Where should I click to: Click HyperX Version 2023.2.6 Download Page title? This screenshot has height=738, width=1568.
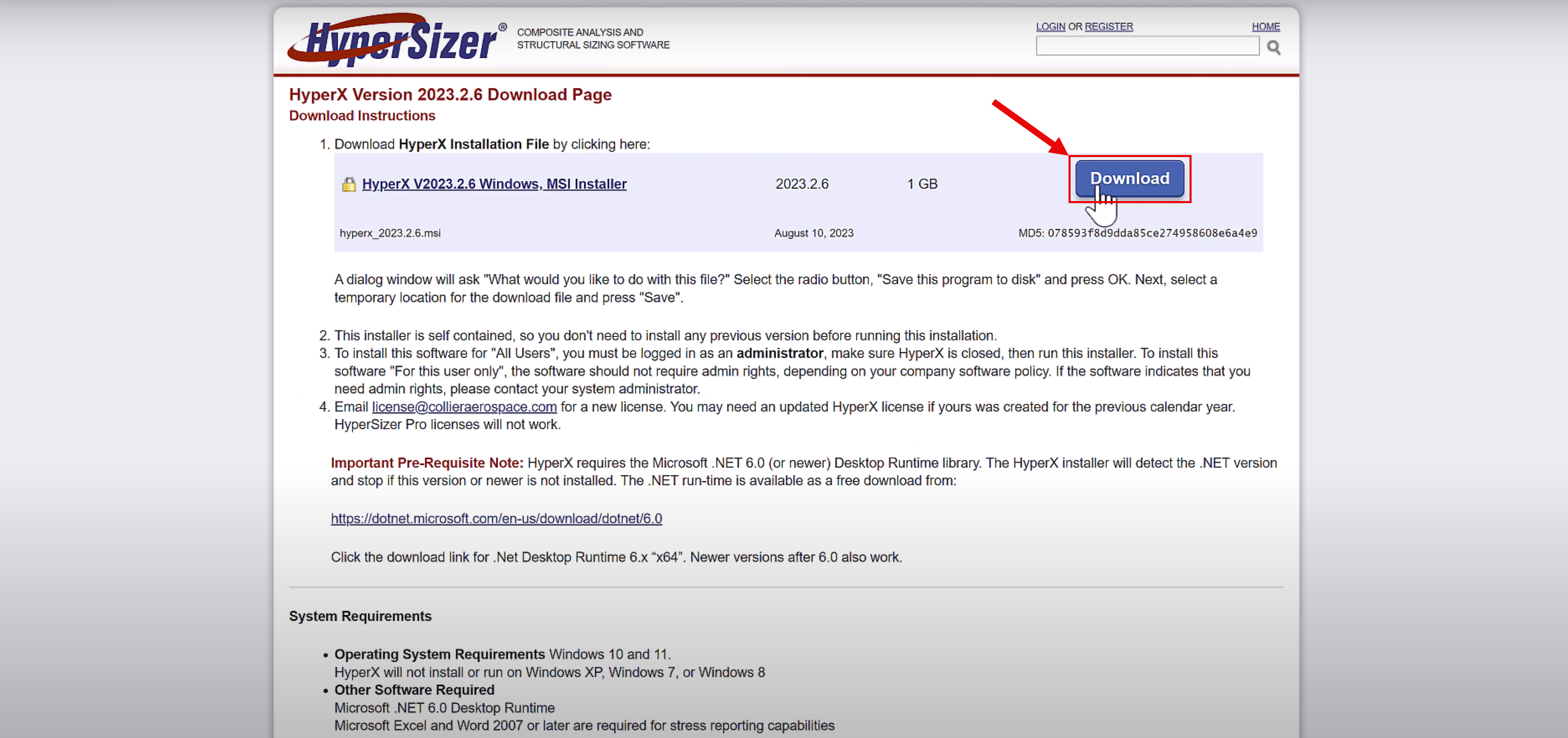450,95
